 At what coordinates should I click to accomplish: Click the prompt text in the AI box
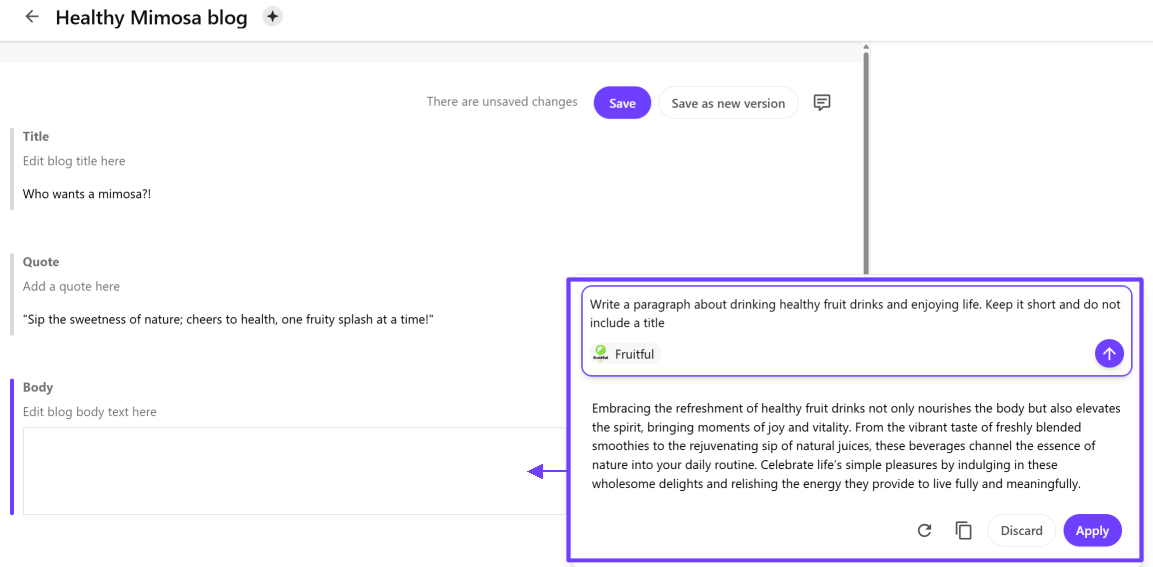855,313
